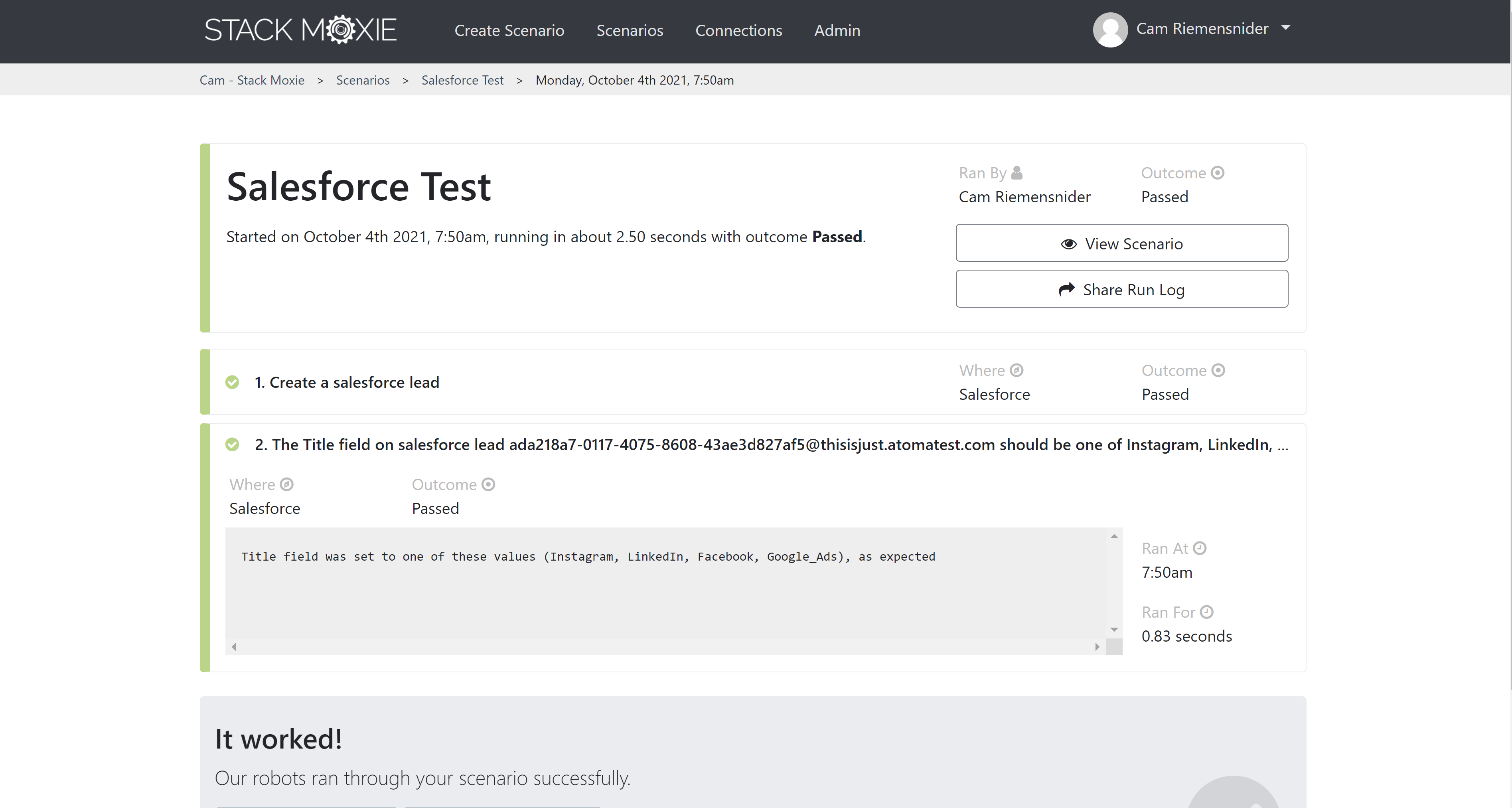Image resolution: width=1512 pixels, height=808 pixels.
Task: Open the Scenarios breadcrumb link
Action: point(362,80)
